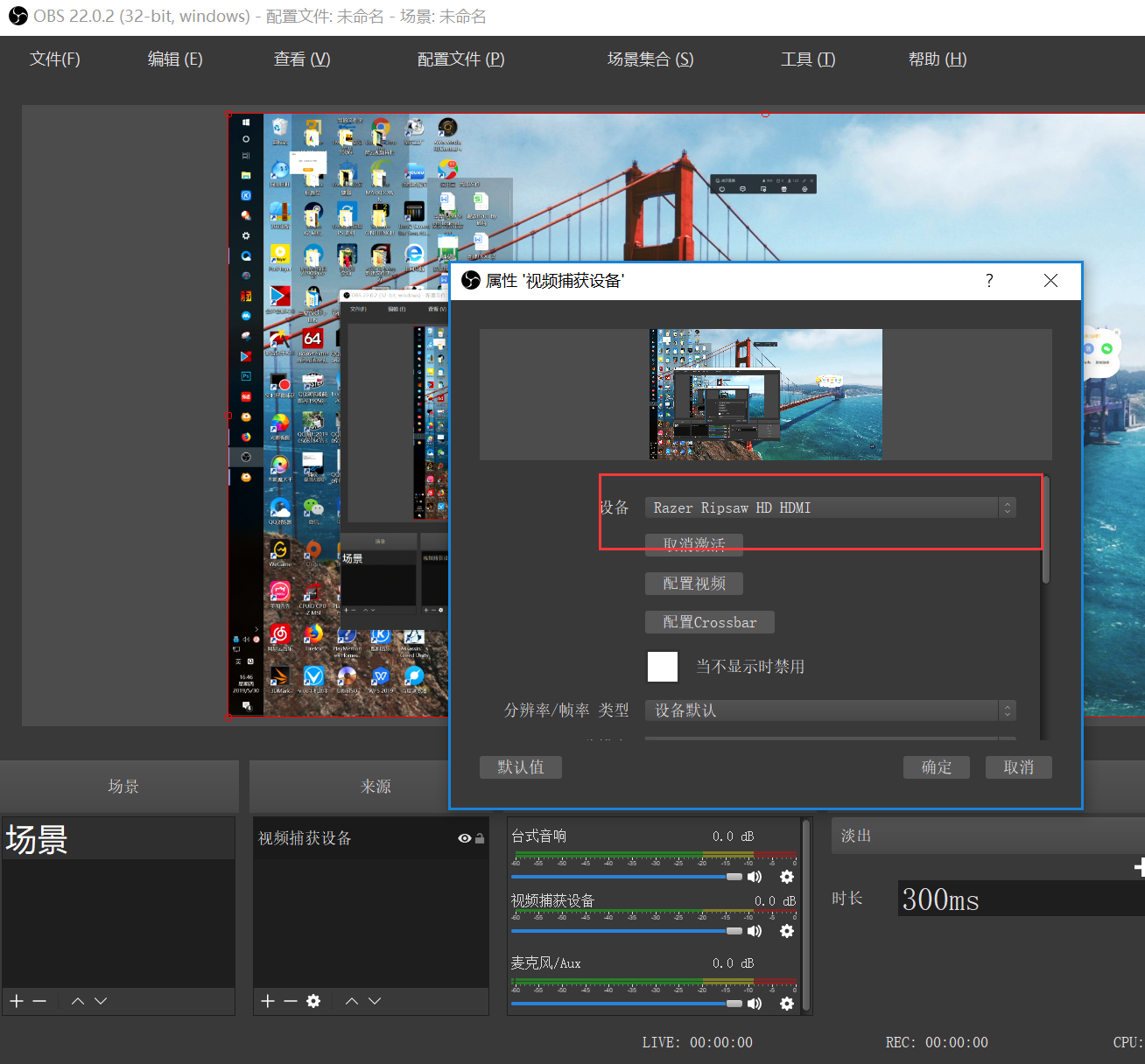Screen dimensions: 1145x1064
Task: Expand the 分辨率/帧率 类型 dropdown
Action: point(830,710)
